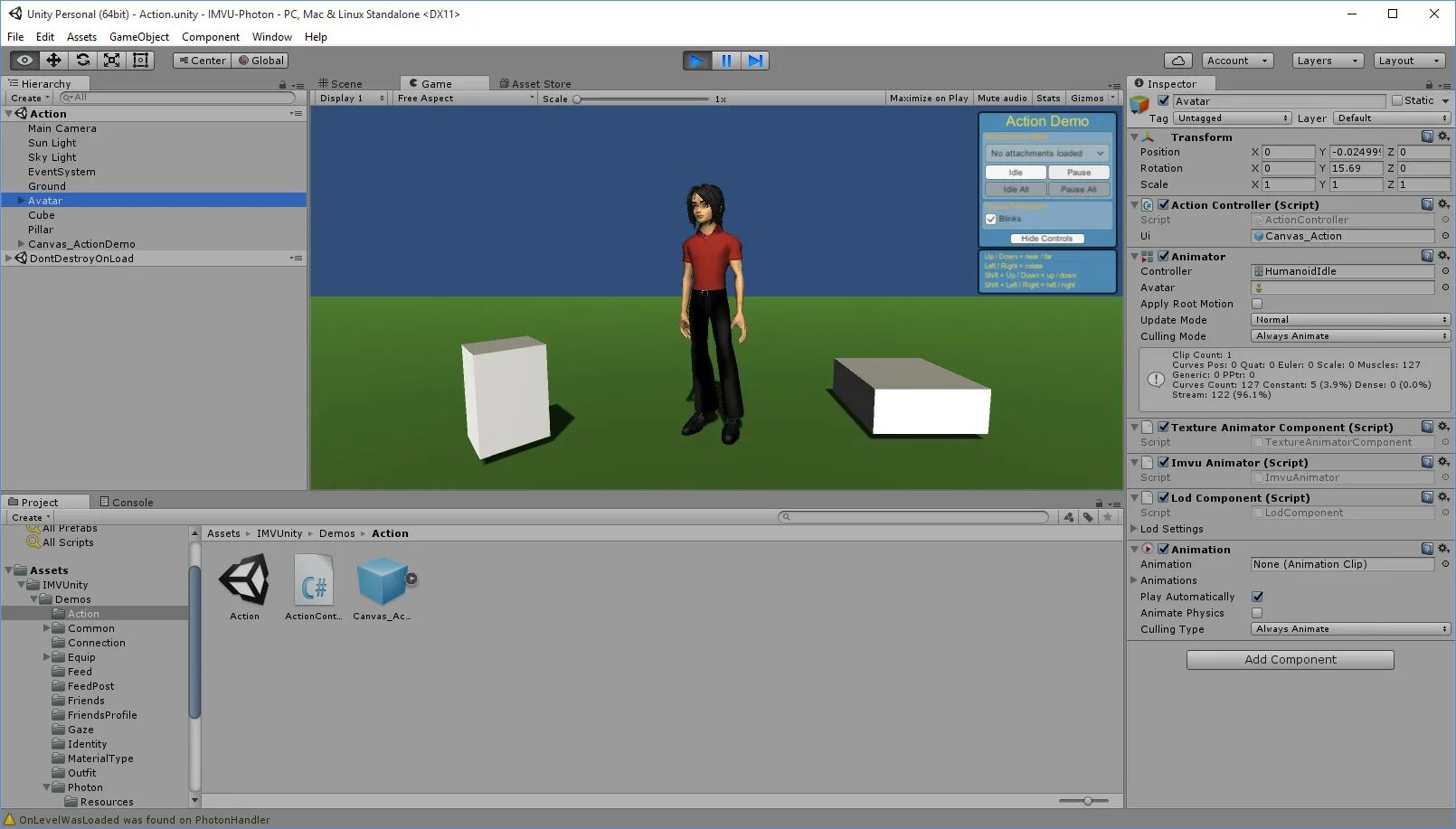Click Hide Controls in Action Demo
Image resolution: width=1456 pixels, height=829 pixels.
[1046, 239]
